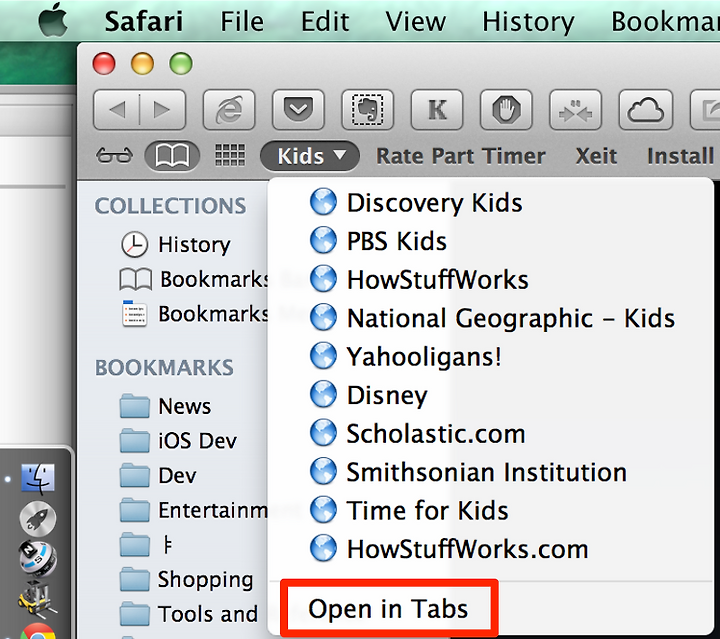The height and width of the screenshot is (639, 720).
Task: Click the Evernote clipper elephant icon
Action: pyautogui.click(x=368, y=110)
